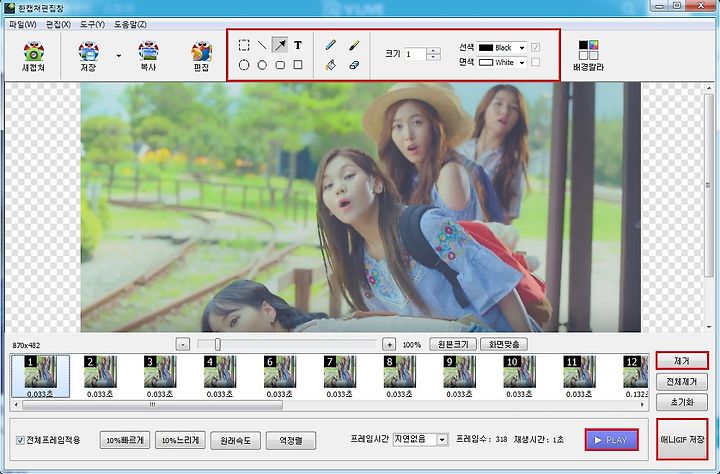
Task: Select the brush tool
Action: (x=354, y=45)
